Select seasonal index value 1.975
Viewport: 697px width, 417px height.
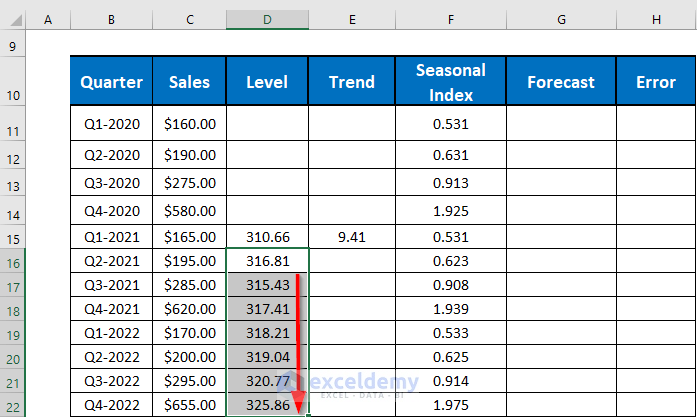click(x=451, y=405)
